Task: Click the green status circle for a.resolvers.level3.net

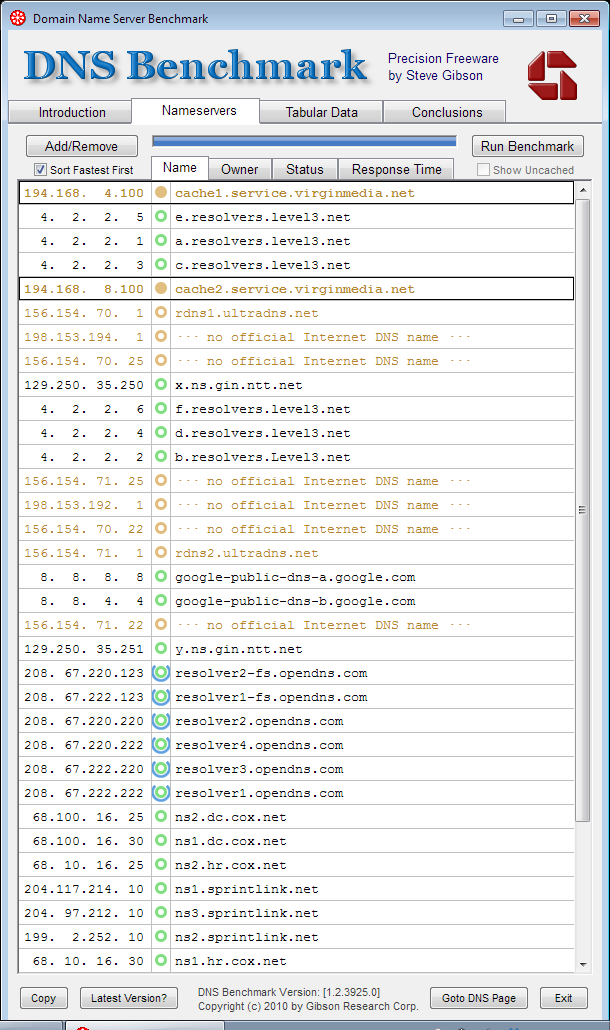Action: [161, 240]
